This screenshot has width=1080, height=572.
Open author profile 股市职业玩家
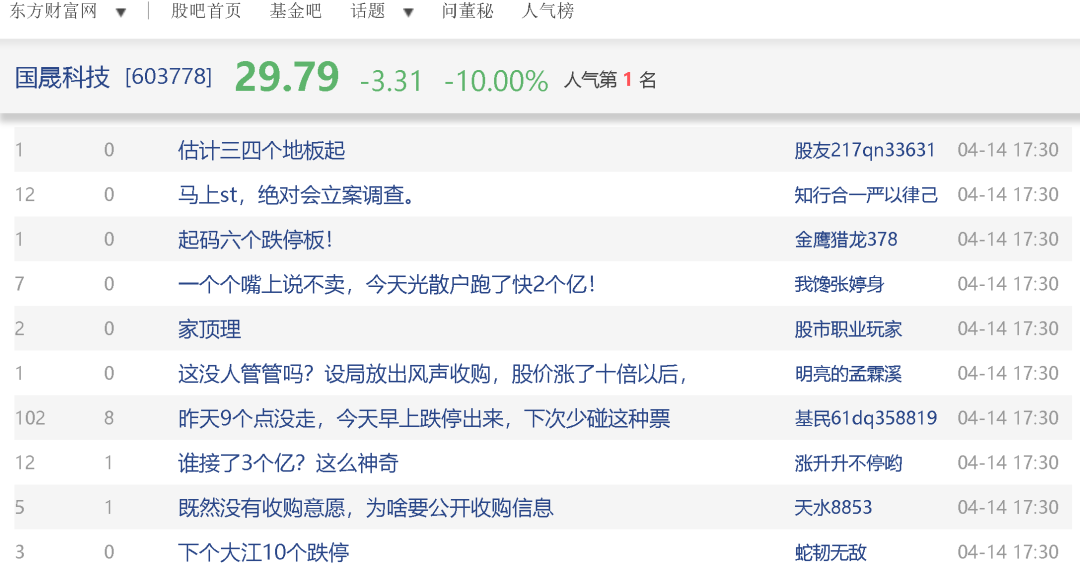click(x=848, y=329)
